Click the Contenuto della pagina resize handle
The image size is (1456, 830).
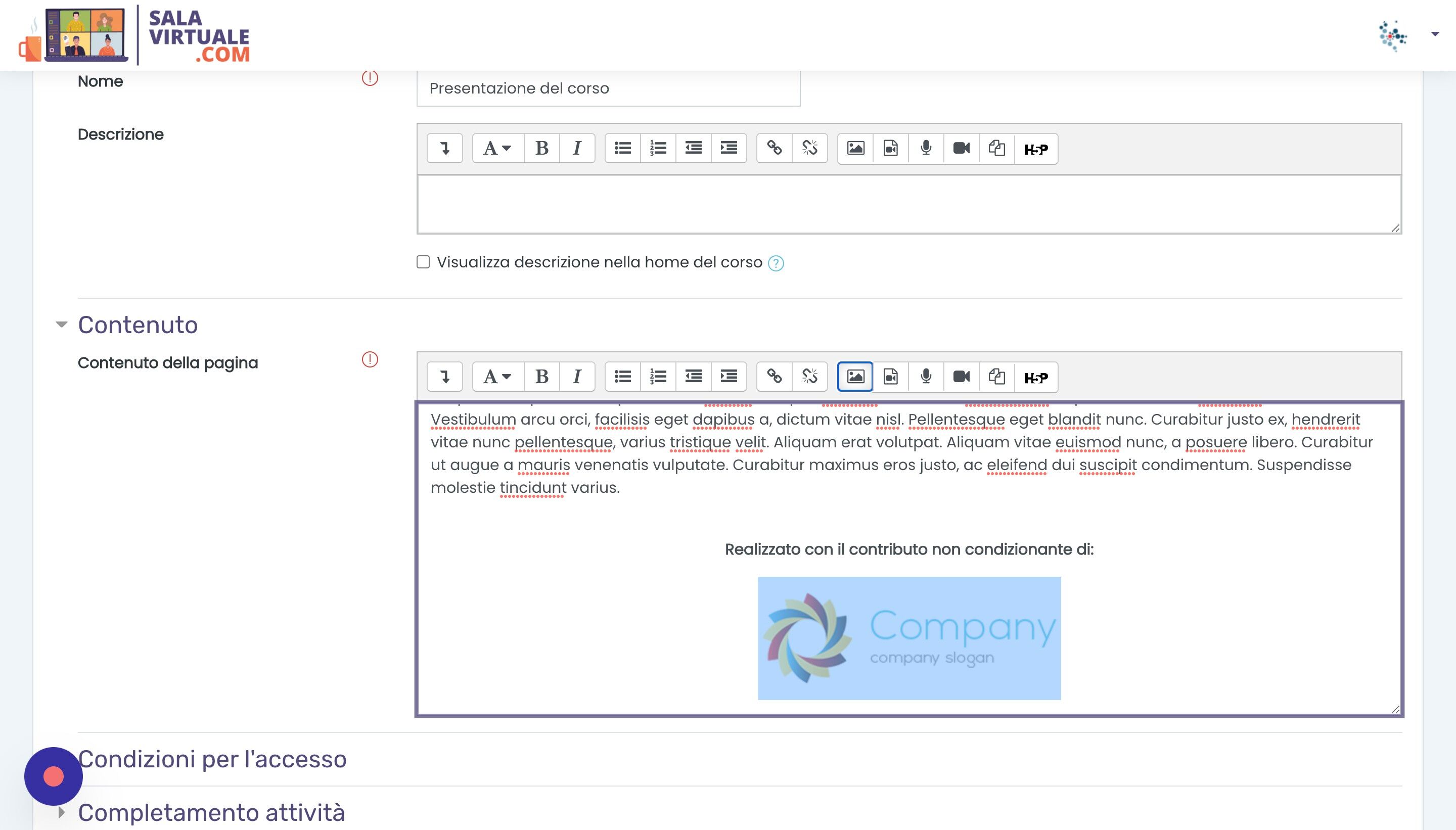[x=1395, y=709]
